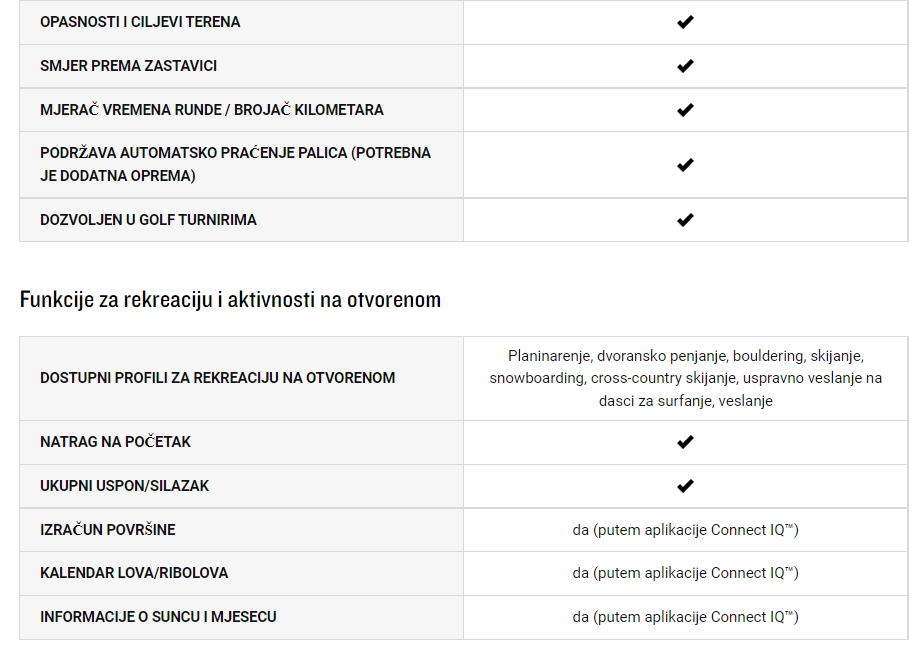
Task: Click Connect IQ text for Izračun površine
Action: (686, 530)
